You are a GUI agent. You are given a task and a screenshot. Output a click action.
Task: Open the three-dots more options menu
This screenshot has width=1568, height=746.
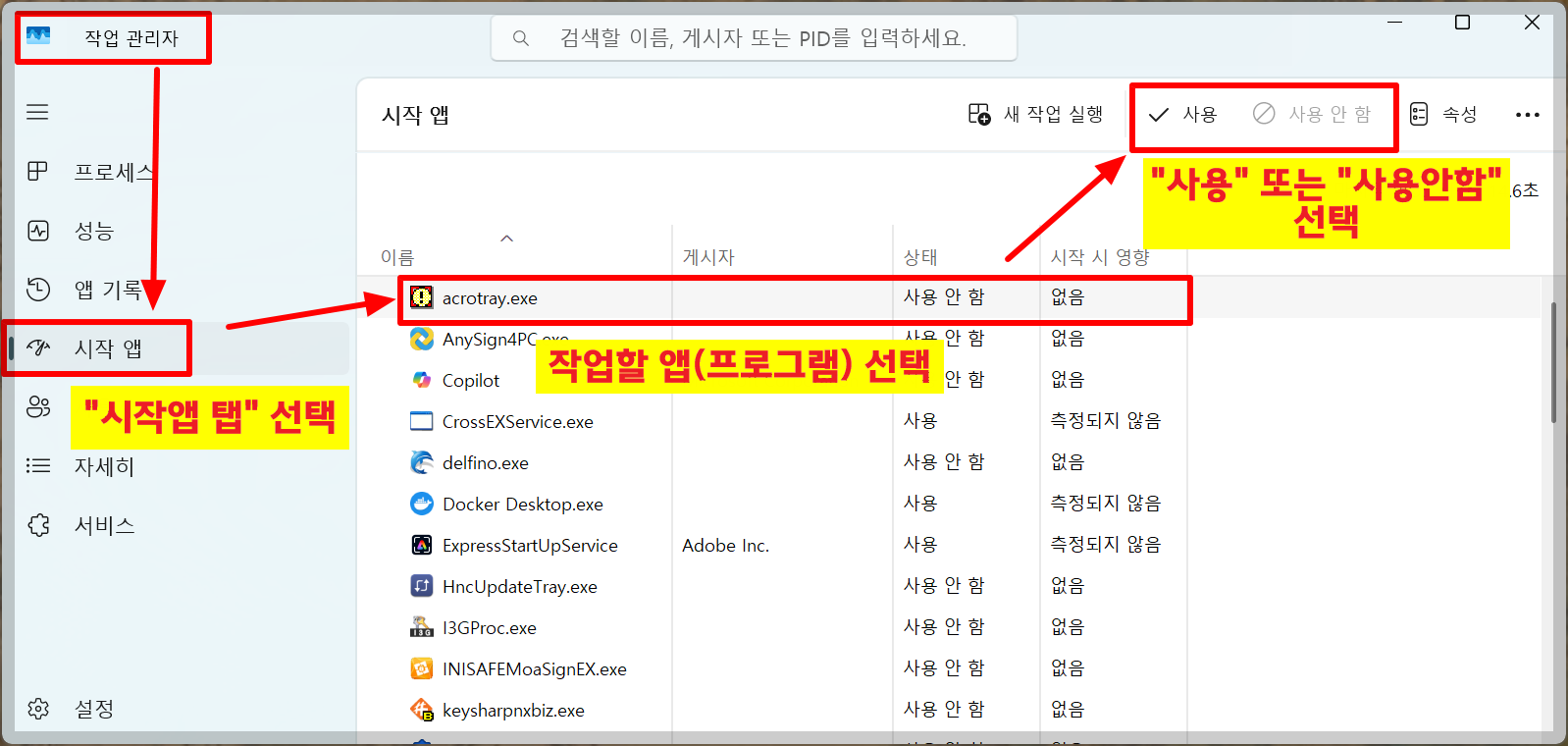pyautogui.click(x=1528, y=115)
